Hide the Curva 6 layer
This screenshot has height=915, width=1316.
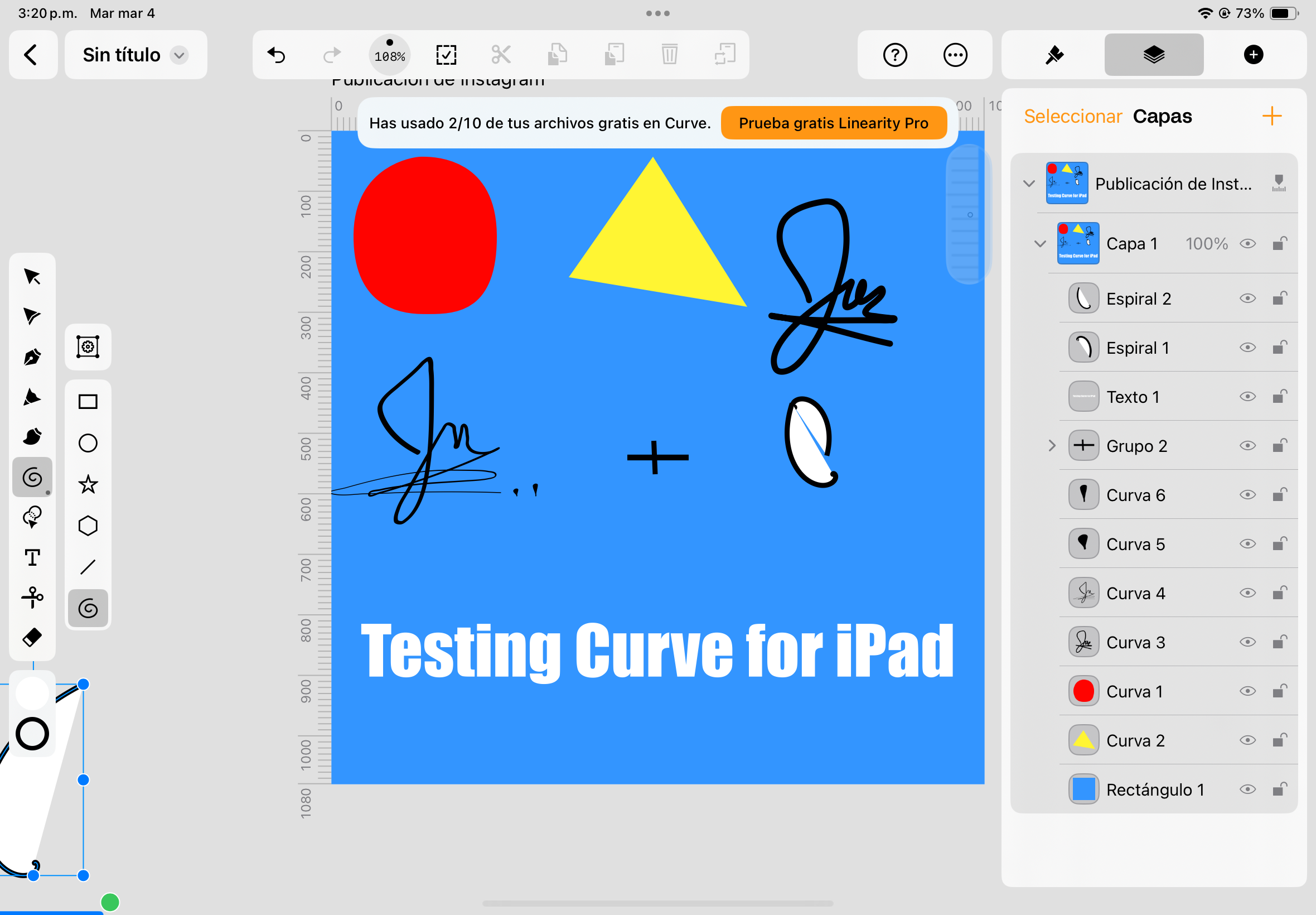(1248, 495)
